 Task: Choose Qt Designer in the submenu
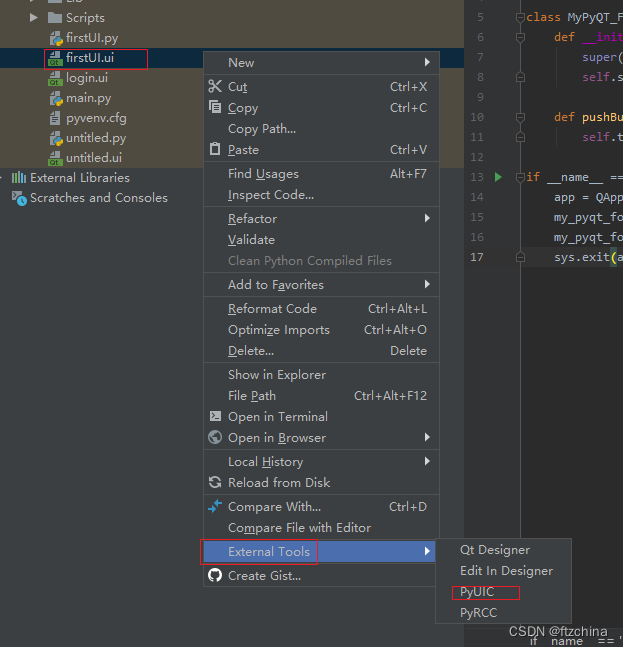pyautogui.click(x=503, y=550)
